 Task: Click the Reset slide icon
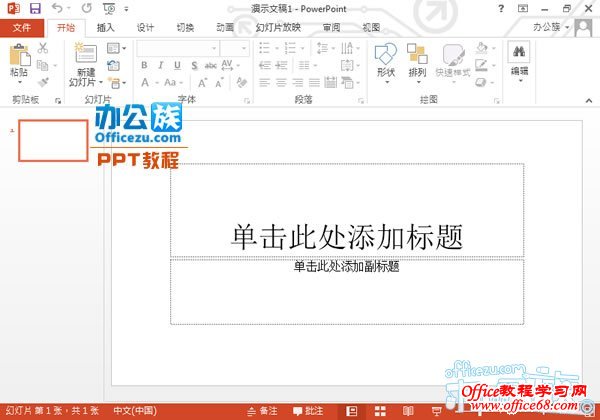click(113, 65)
